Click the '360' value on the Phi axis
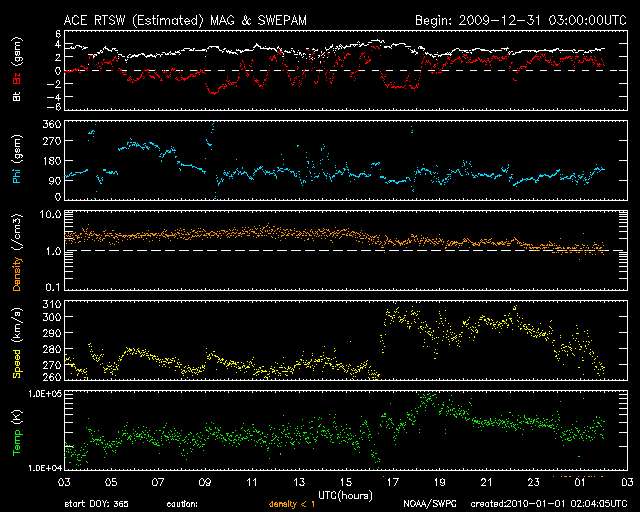The width and height of the screenshot is (640, 512). [52, 124]
